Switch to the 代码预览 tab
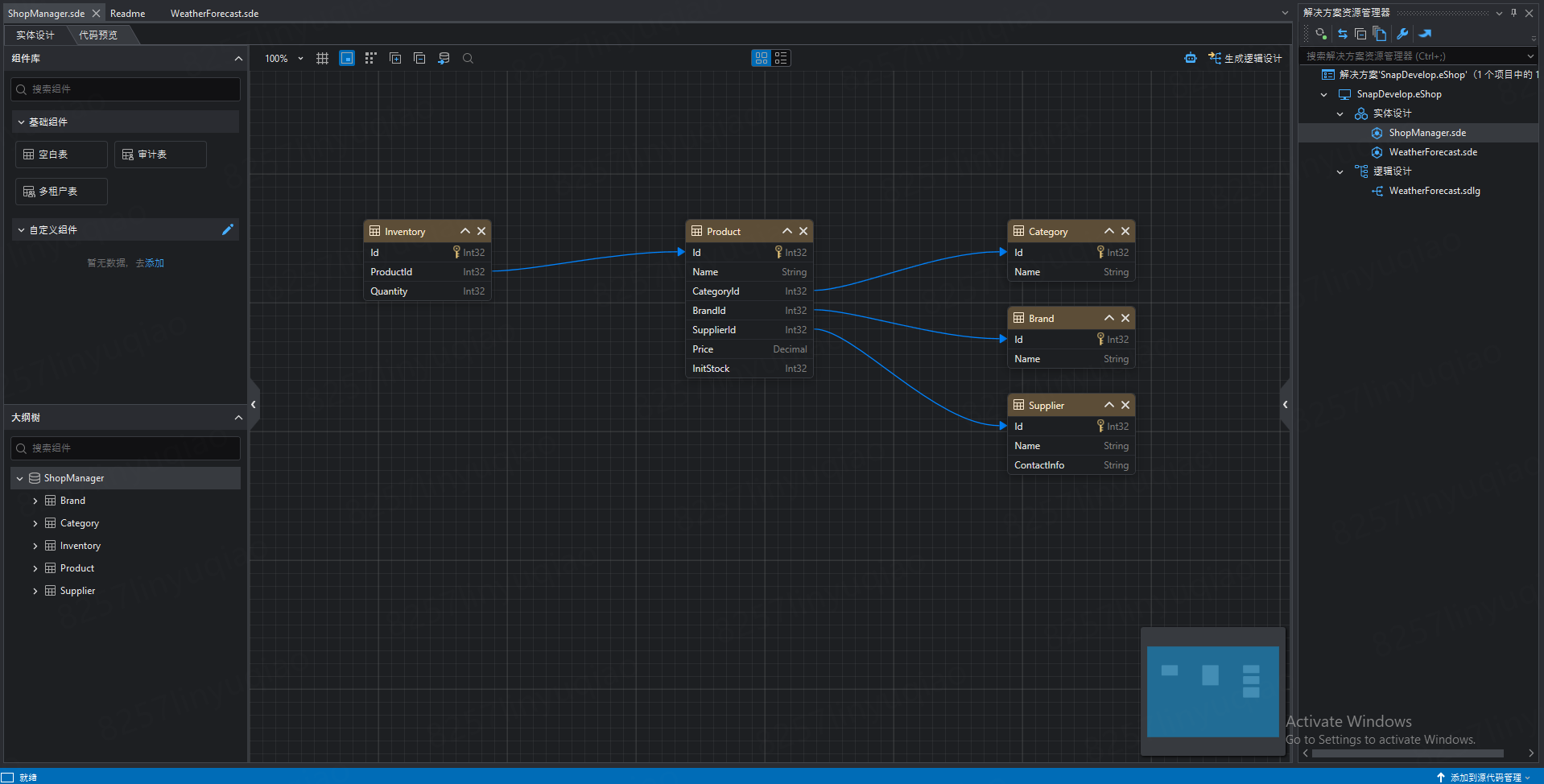 click(x=98, y=35)
